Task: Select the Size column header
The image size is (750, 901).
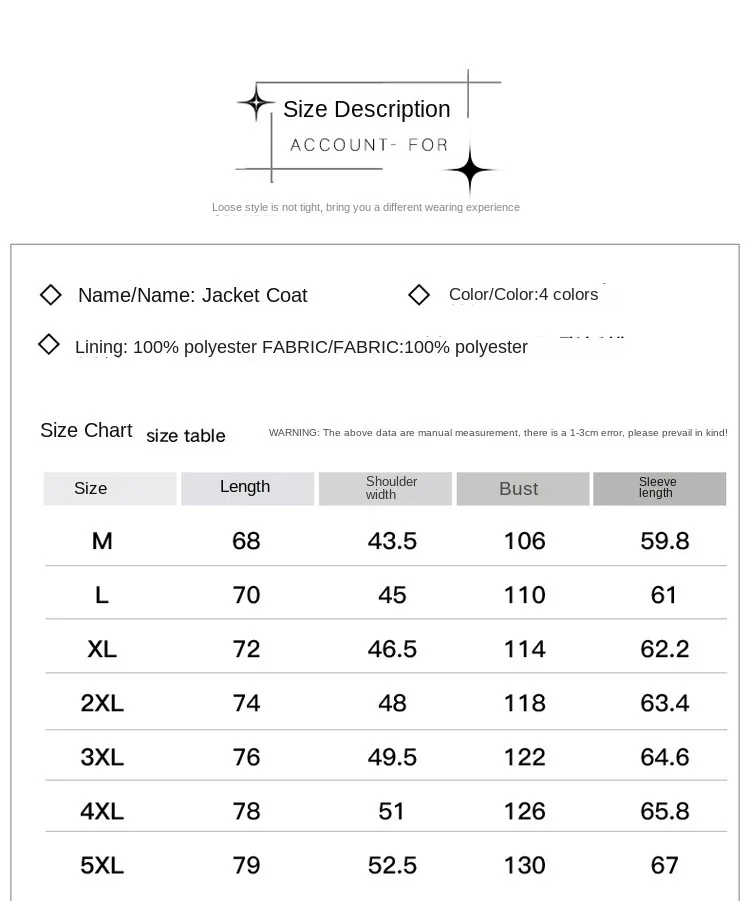Action: 110,488
